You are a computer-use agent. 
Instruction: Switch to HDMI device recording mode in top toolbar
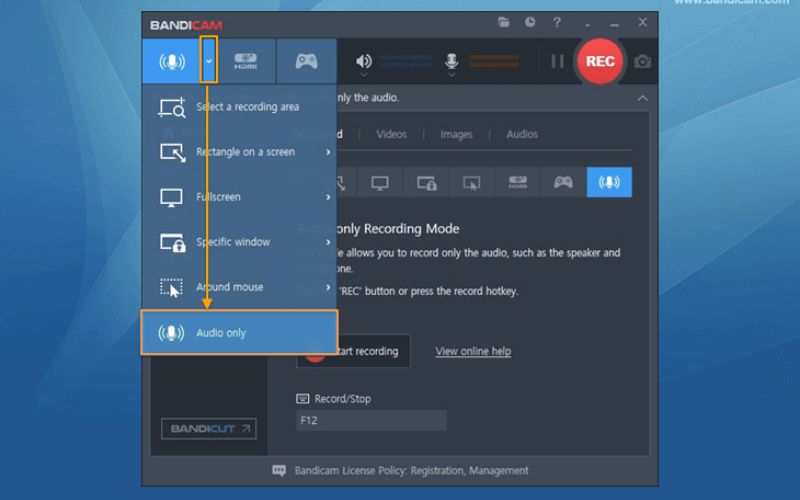tap(245, 61)
